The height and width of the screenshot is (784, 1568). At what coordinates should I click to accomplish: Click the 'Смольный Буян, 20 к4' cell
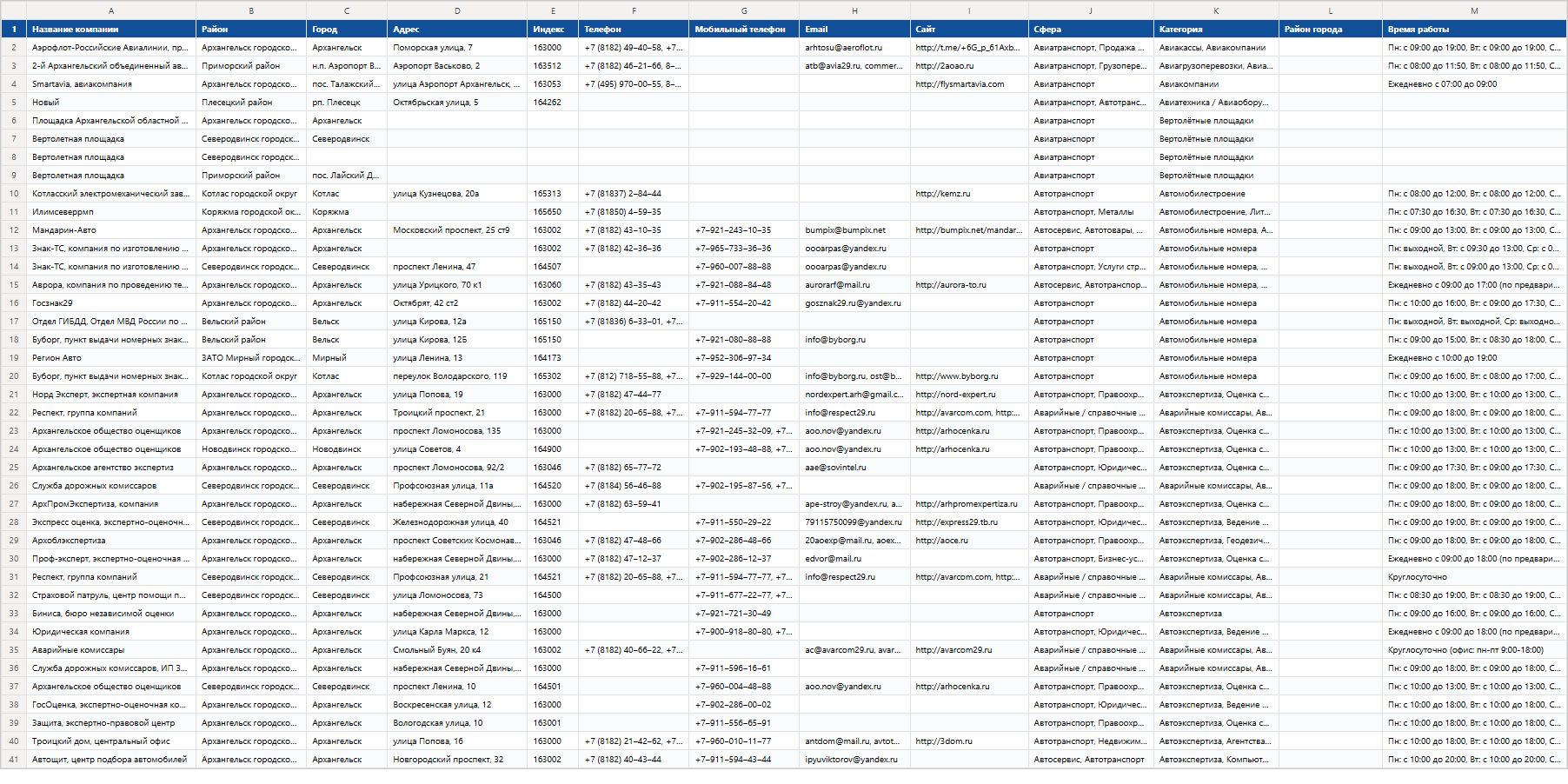457,650
